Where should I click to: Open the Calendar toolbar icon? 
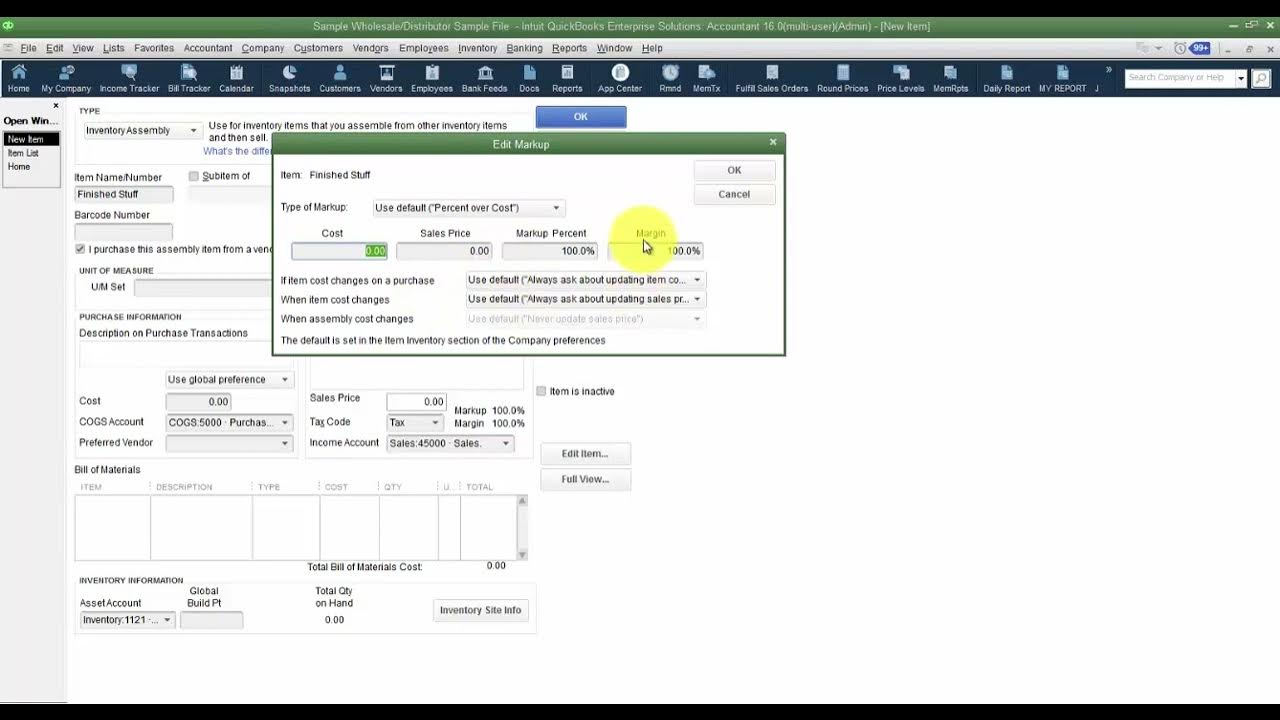[236, 79]
